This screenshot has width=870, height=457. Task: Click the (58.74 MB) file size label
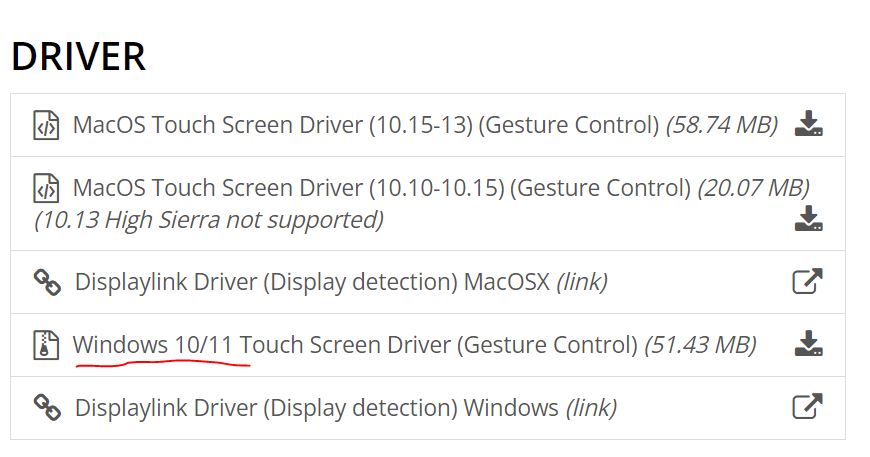(721, 125)
